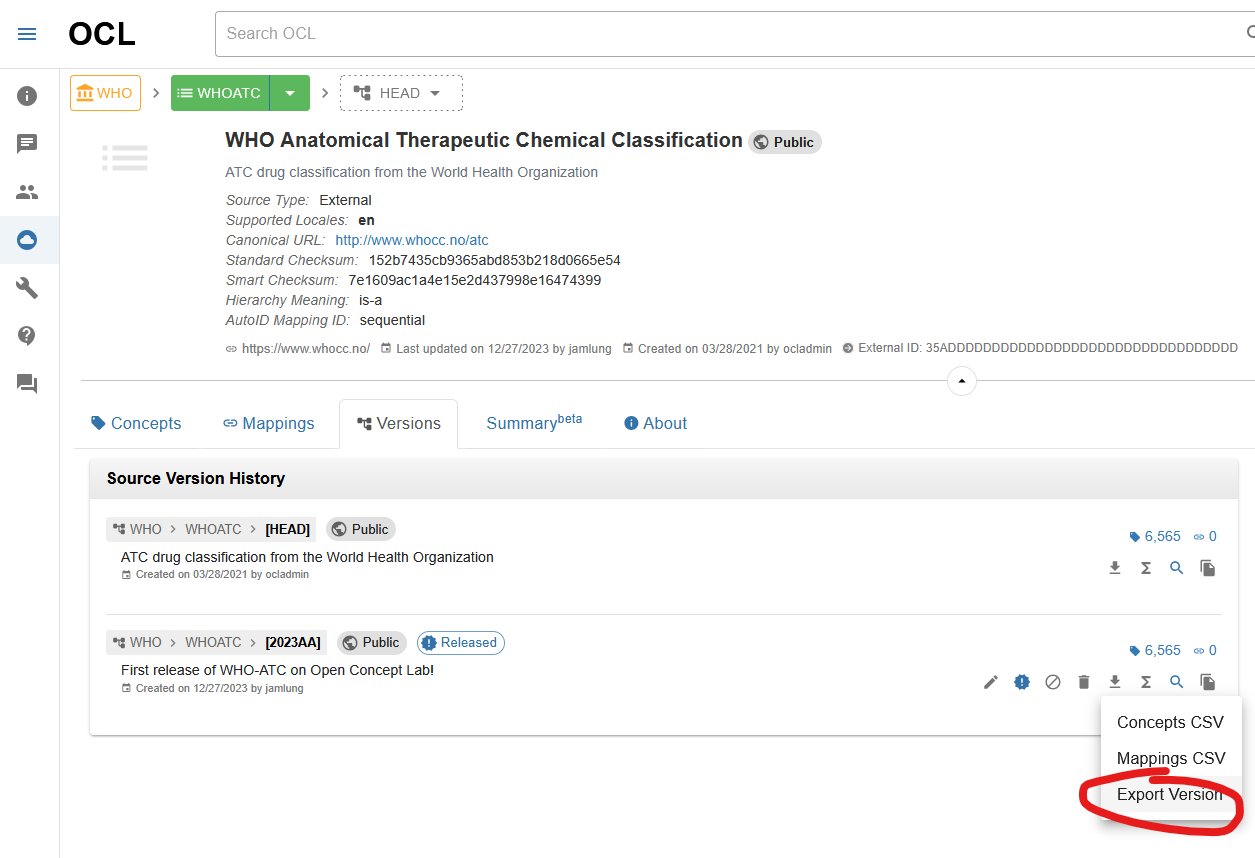Click the Public chip on 2023AA row
The image size is (1255, 858).
(x=372, y=643)
